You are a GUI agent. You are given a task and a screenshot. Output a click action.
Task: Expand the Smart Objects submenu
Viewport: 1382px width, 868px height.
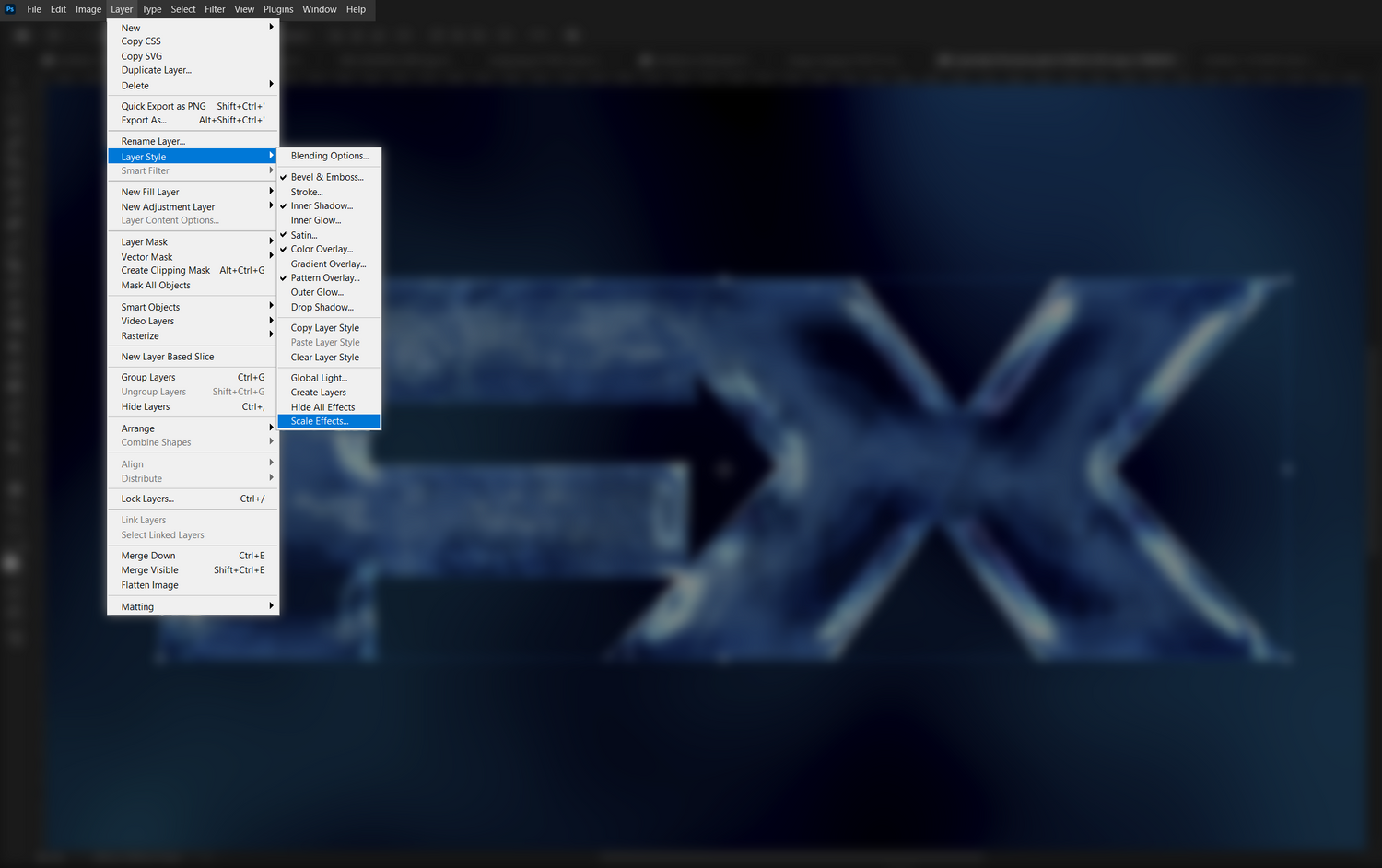(x=193, y=307)
